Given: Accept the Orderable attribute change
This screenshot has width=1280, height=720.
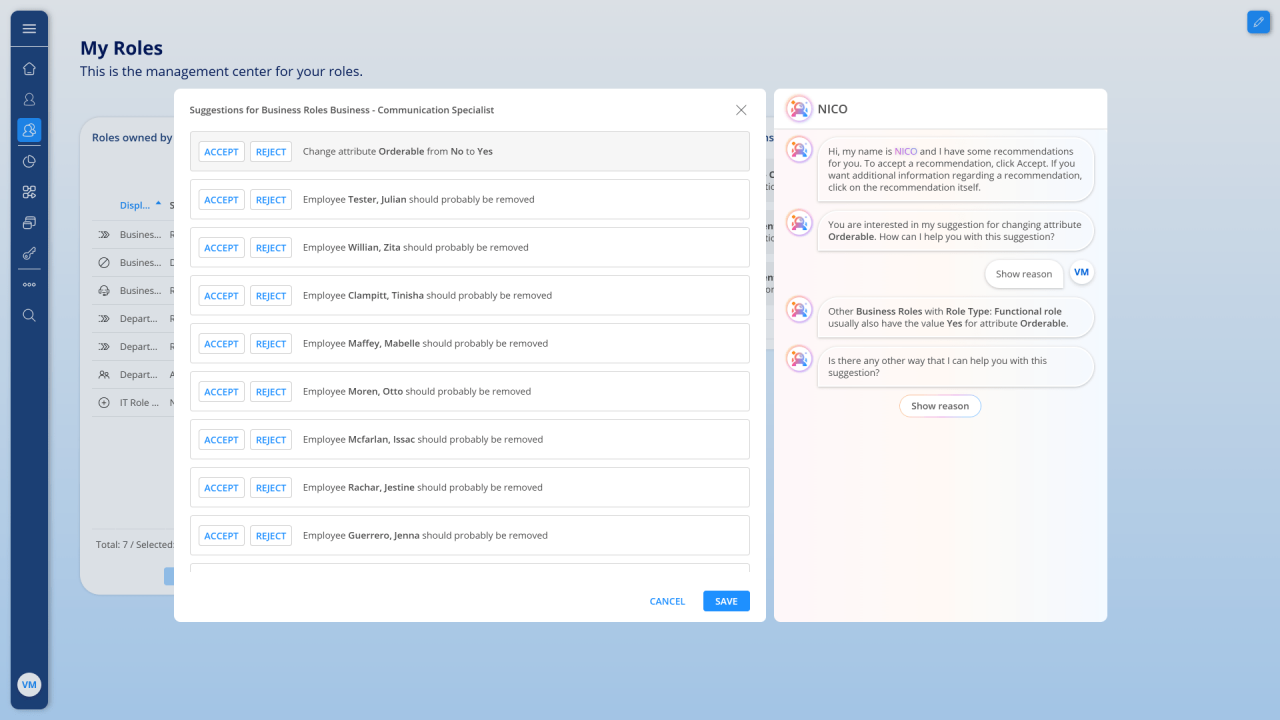Looking at the screenshot, I should pos(221,152).
